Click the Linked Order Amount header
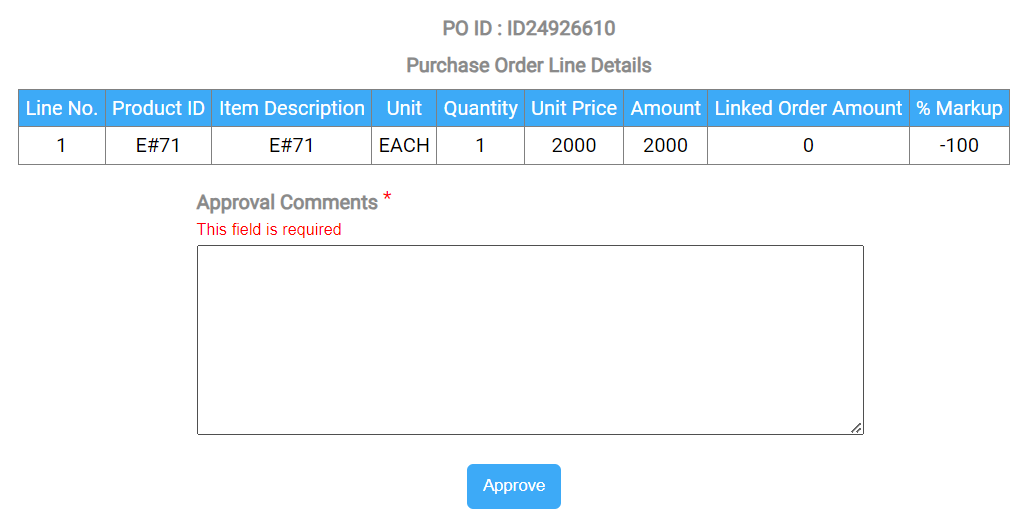The image size is (1028, 531). tap(808, 109)
